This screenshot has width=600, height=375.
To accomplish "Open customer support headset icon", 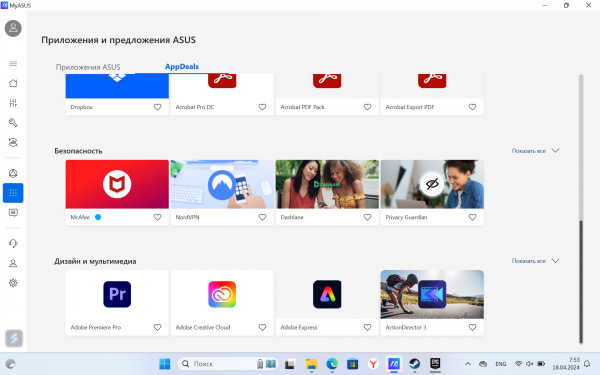I will (13, 243).
